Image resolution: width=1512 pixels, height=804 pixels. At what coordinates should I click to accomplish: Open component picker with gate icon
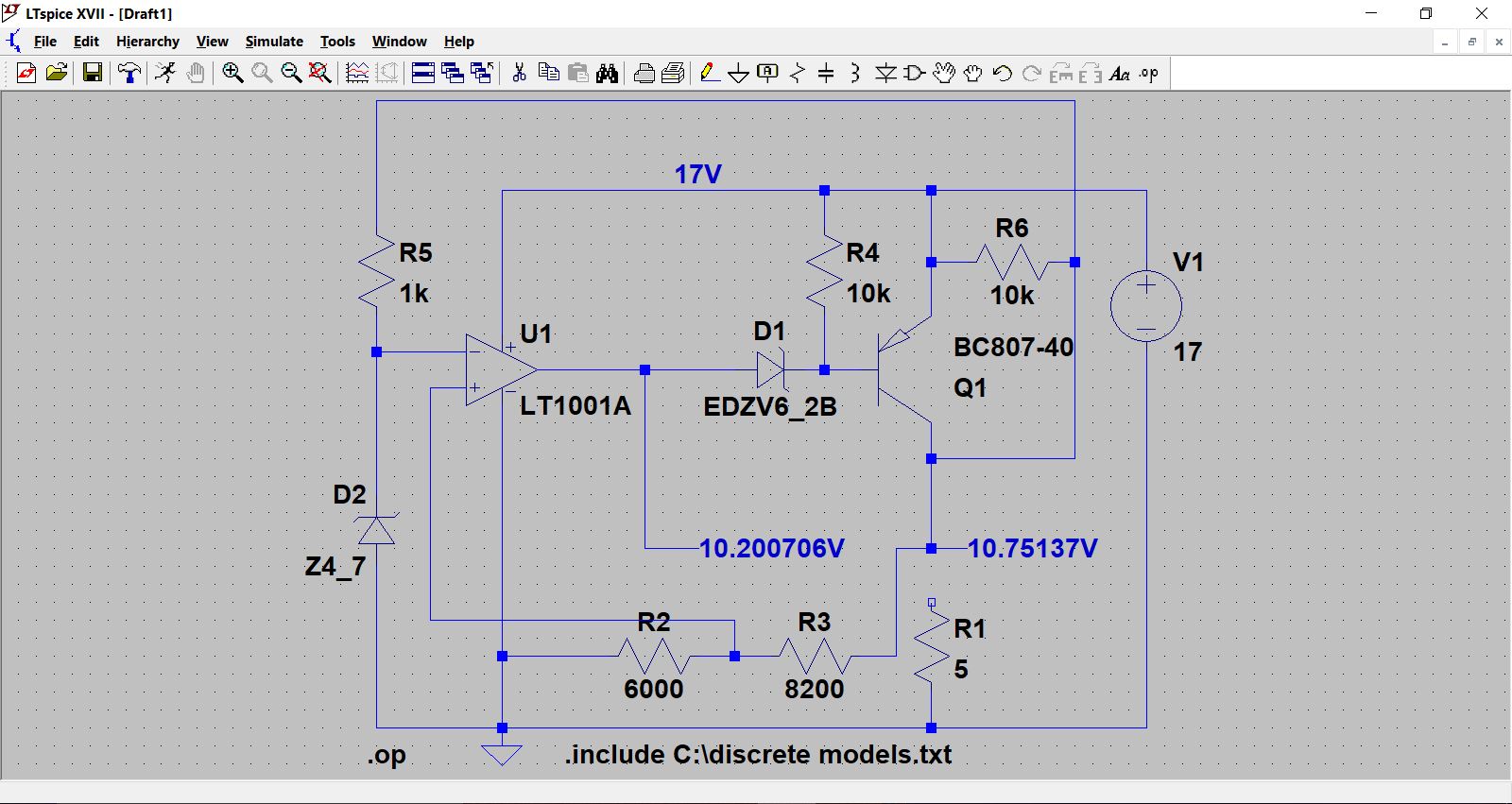click(915, 73)
